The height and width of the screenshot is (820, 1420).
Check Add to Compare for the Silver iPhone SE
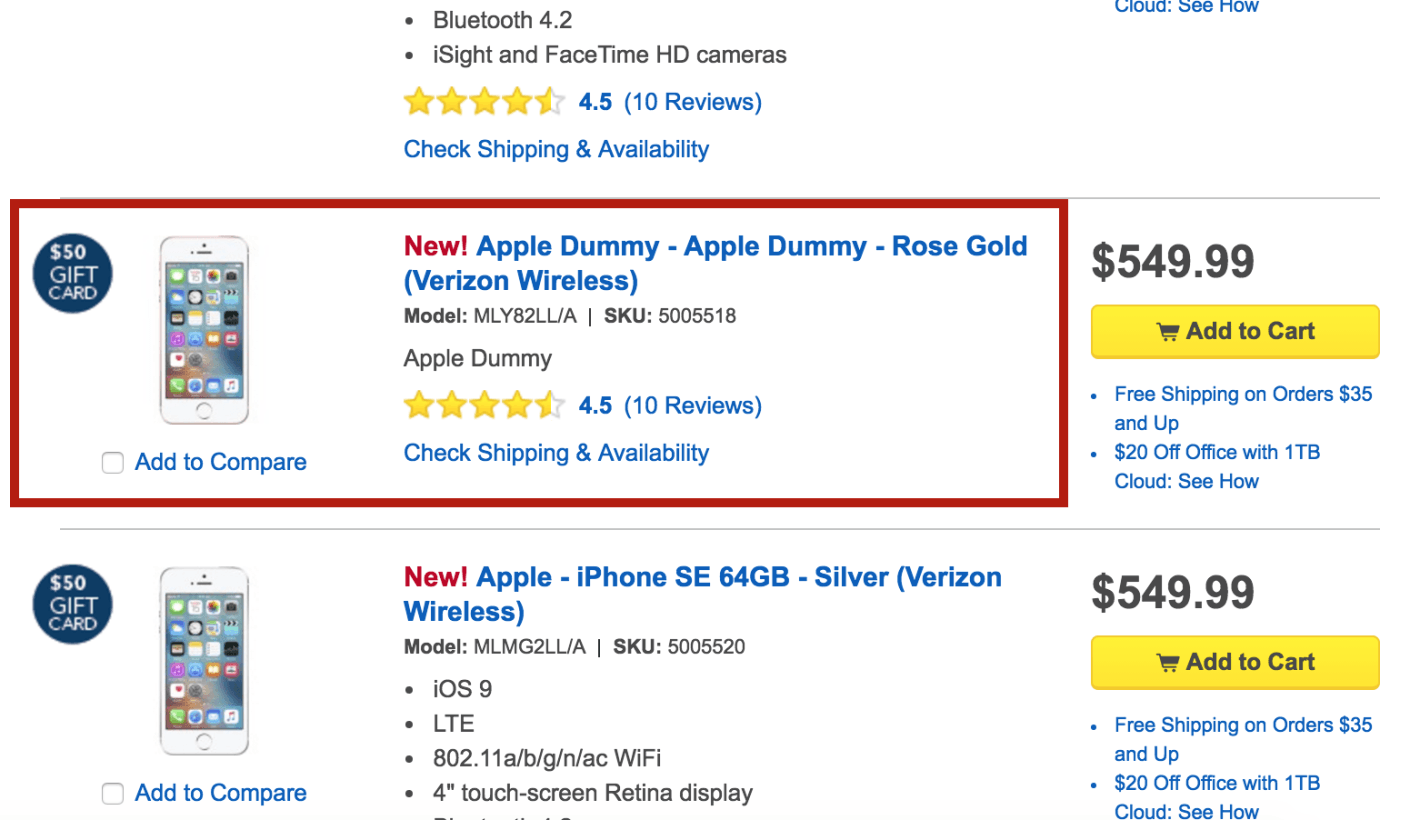click(x=112, y=793)
